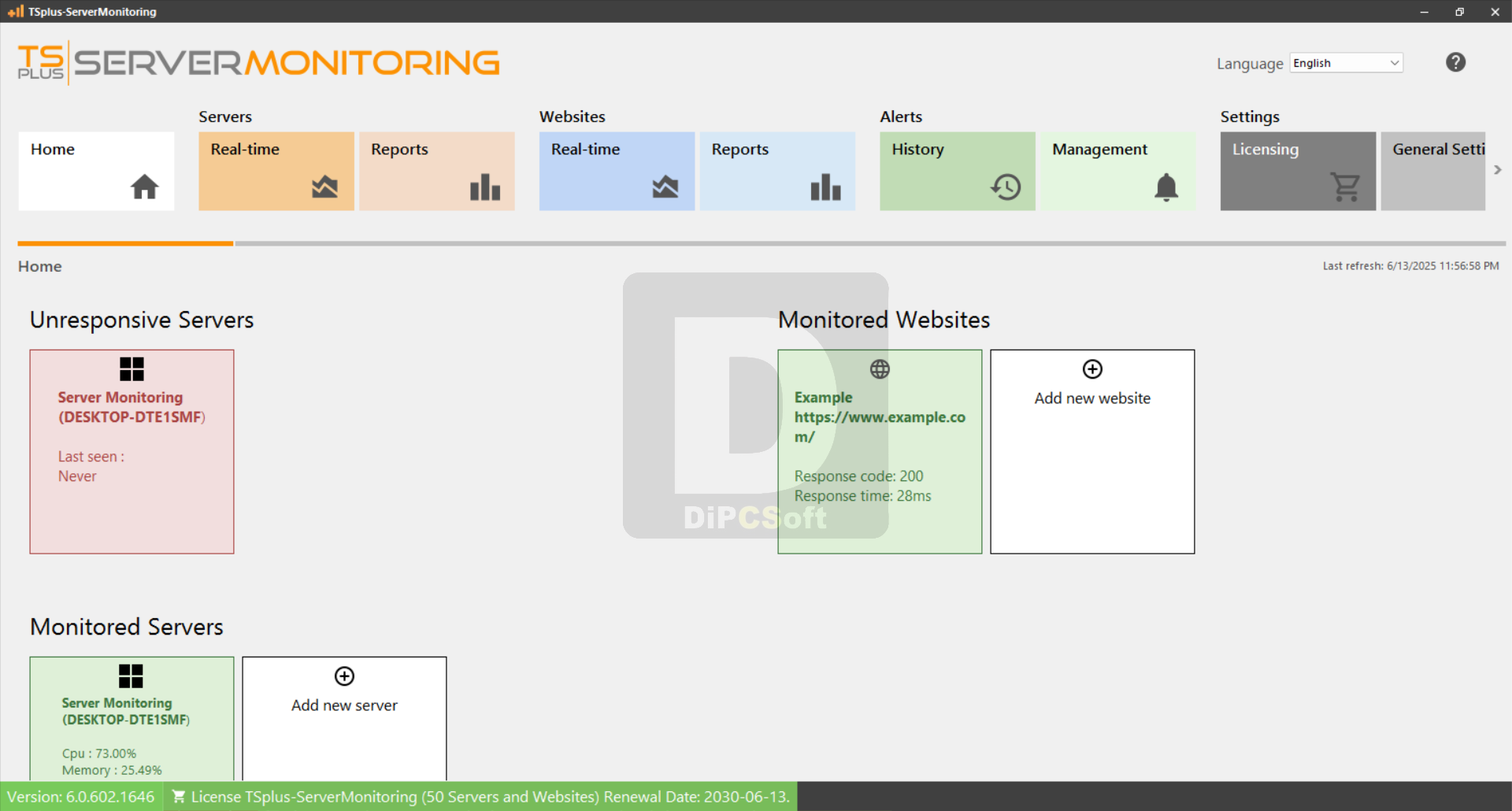The image size is (1512, 811).
Task: Open the General Settings tile
Action: point(1433,171)
